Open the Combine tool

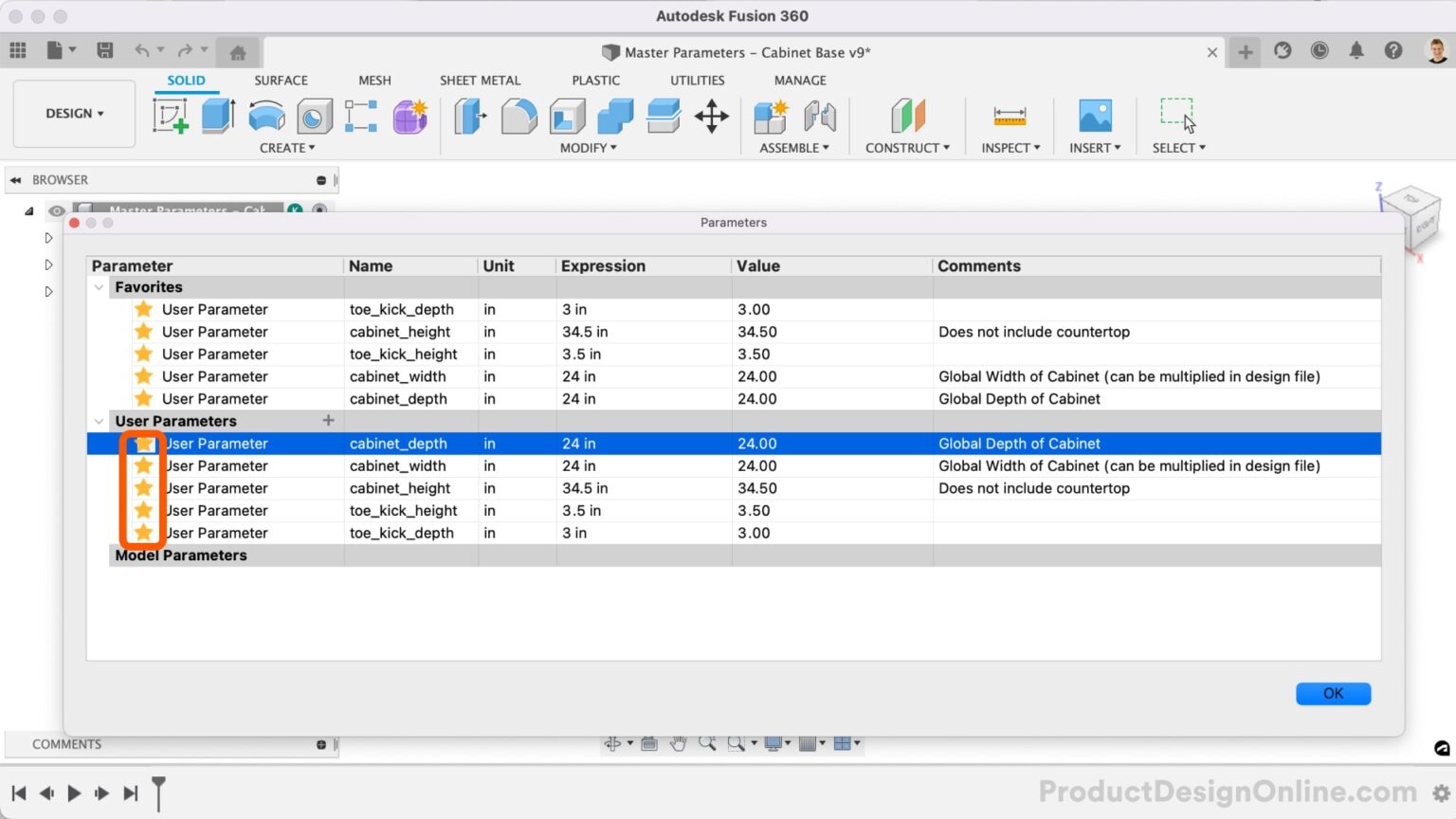tap(613, 116)
